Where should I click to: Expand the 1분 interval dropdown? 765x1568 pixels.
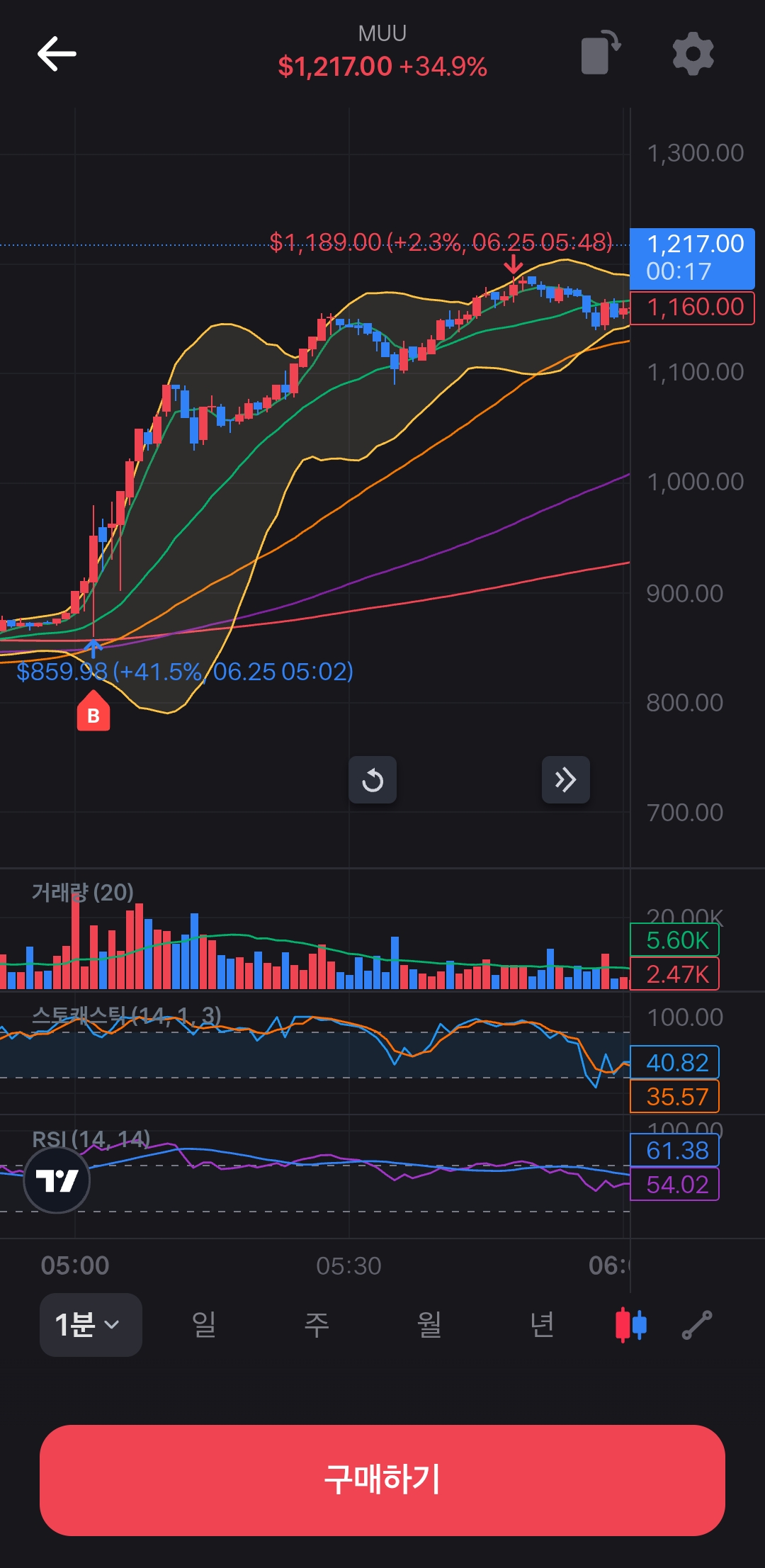click(91, 1324)
